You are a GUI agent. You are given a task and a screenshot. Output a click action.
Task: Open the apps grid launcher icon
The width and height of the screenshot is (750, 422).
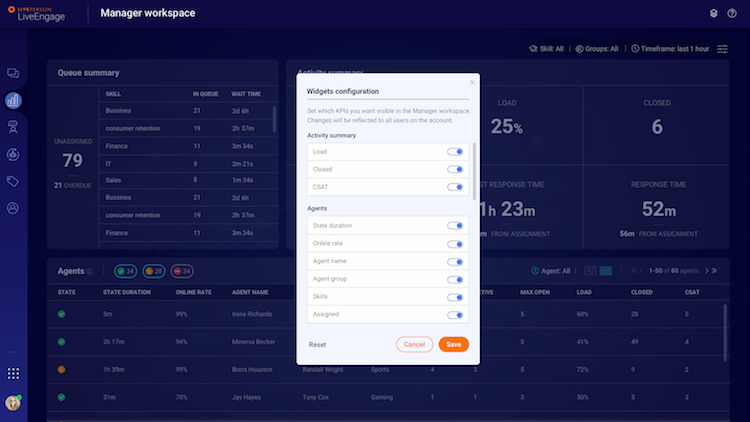pos(13,373)
